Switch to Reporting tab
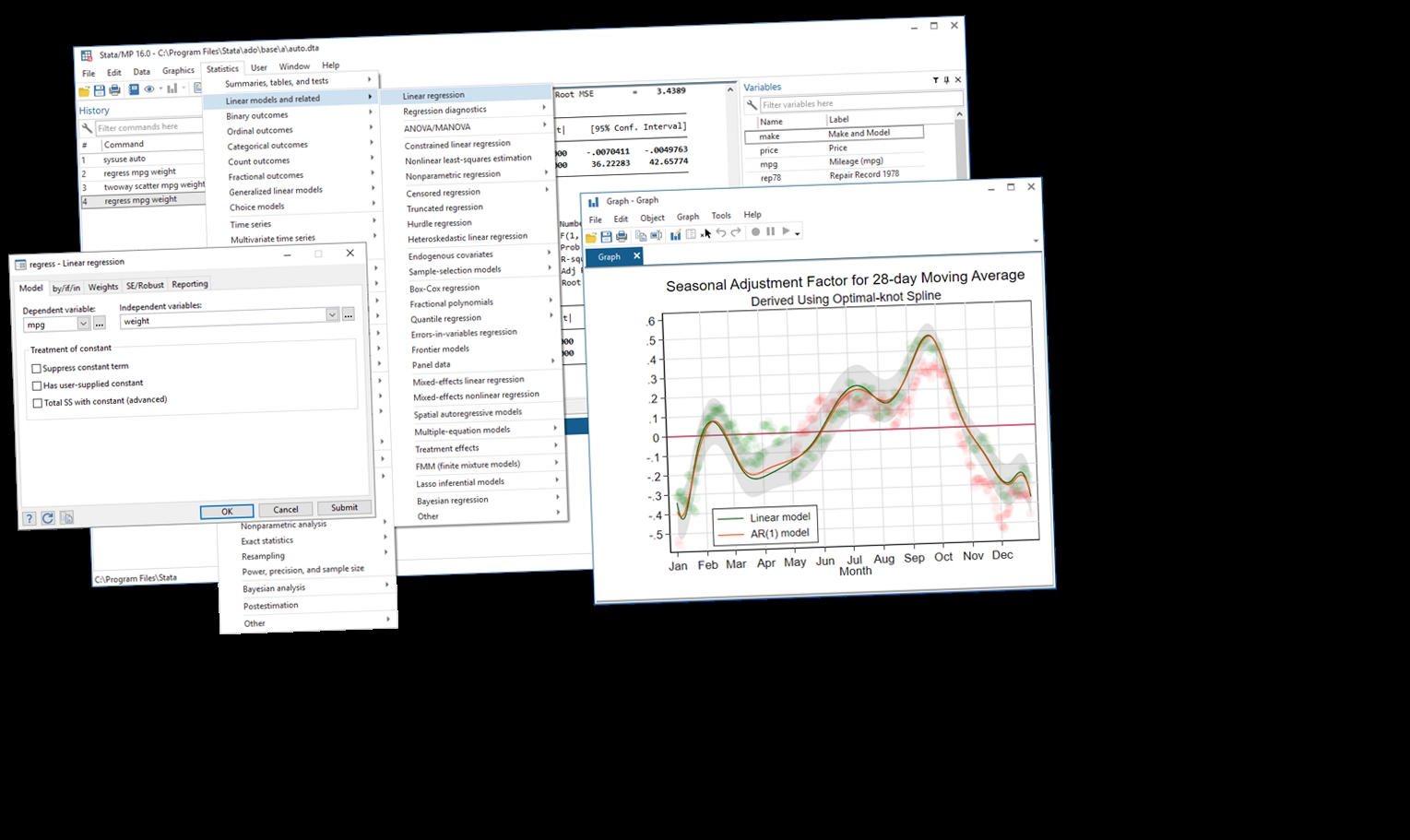 click(190, 284)
